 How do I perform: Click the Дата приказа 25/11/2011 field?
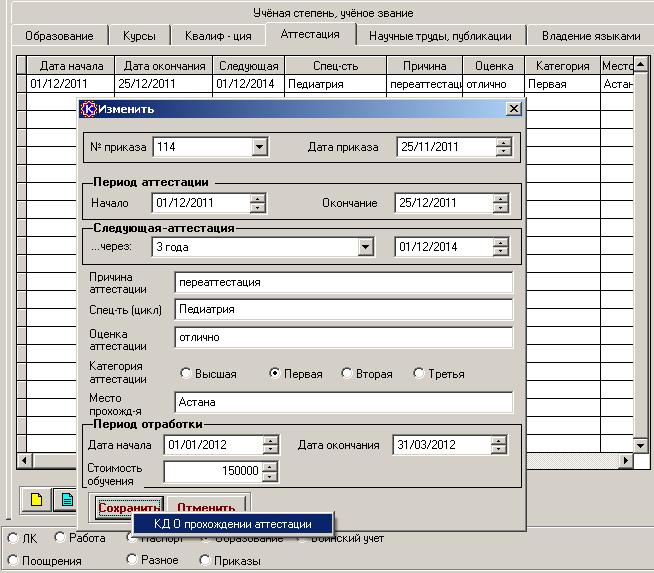pos(446,147)
